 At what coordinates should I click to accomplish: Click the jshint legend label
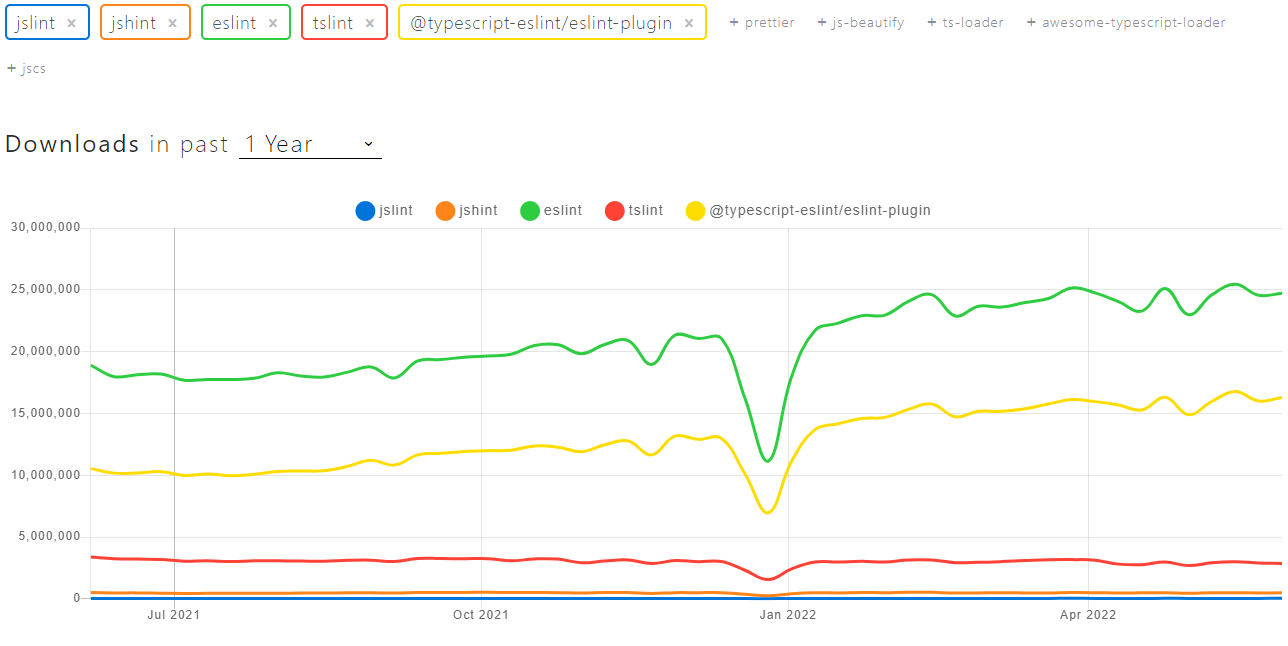tap(478, 210)
